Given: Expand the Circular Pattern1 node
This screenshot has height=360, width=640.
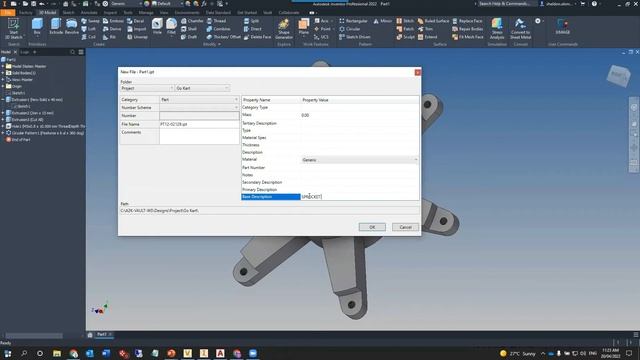Looking at the screenshot, I should [x=3, y=133].
